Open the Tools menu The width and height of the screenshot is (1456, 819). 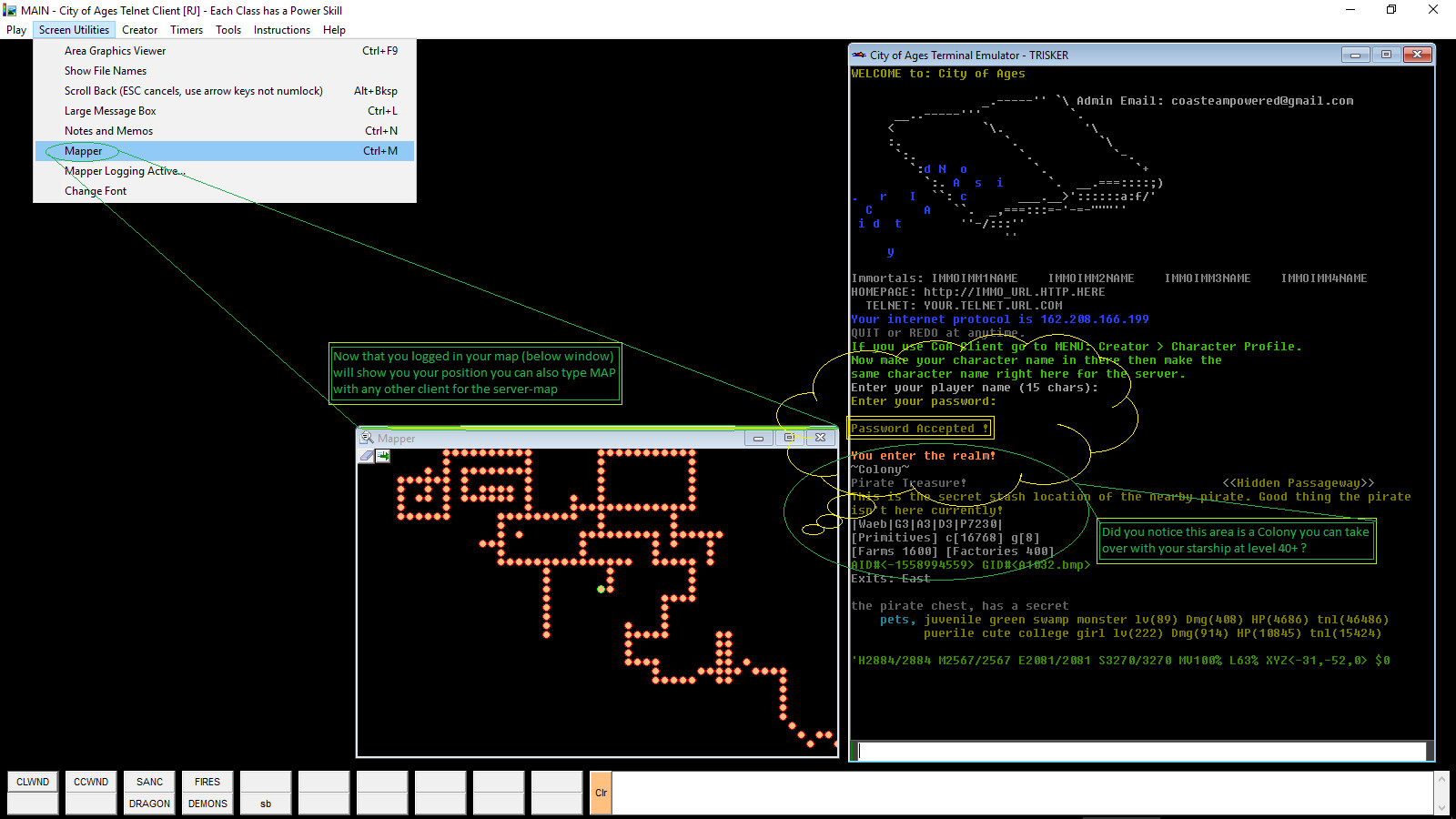pyautogui.click(x=228, y=29)
